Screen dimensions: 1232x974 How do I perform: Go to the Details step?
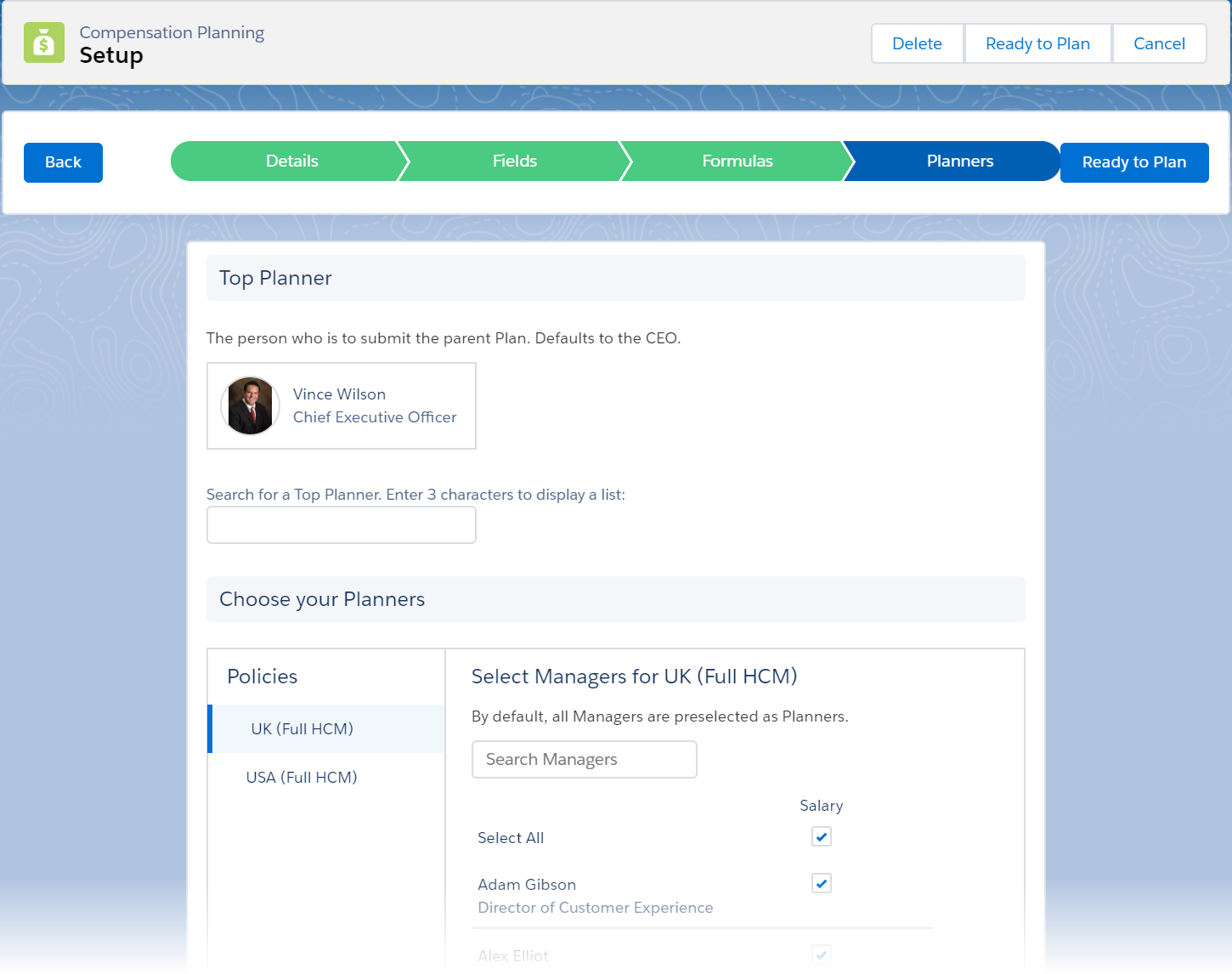pyautogui.click(x=291, y=161)
